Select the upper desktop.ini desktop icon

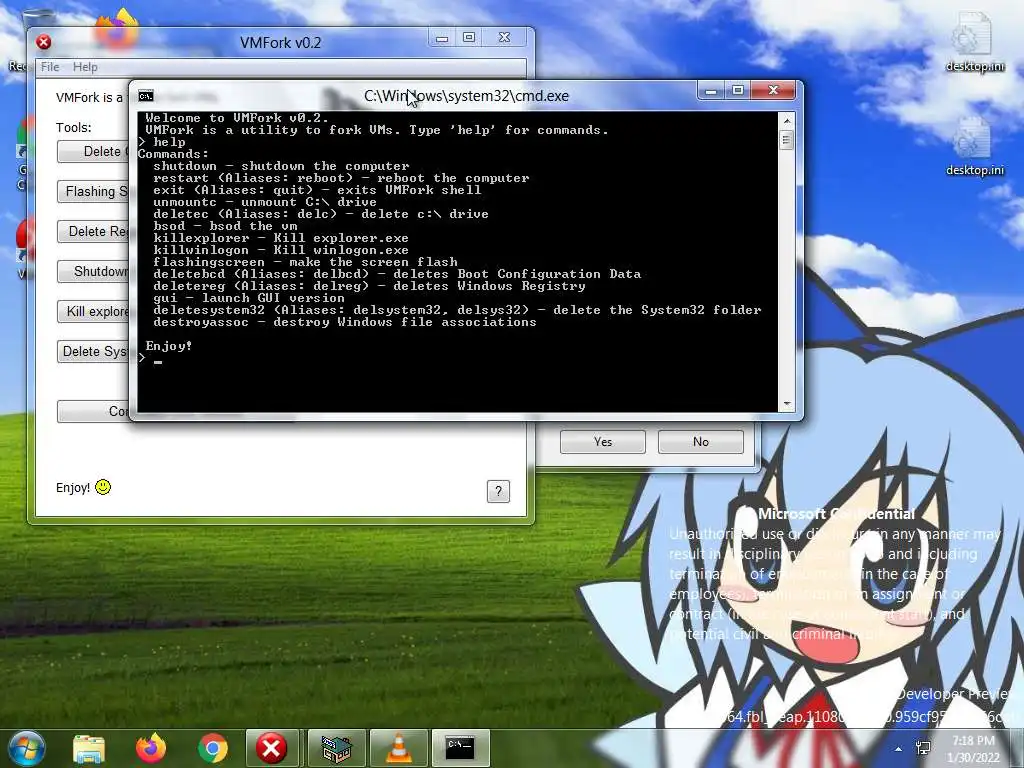[974, 43]
